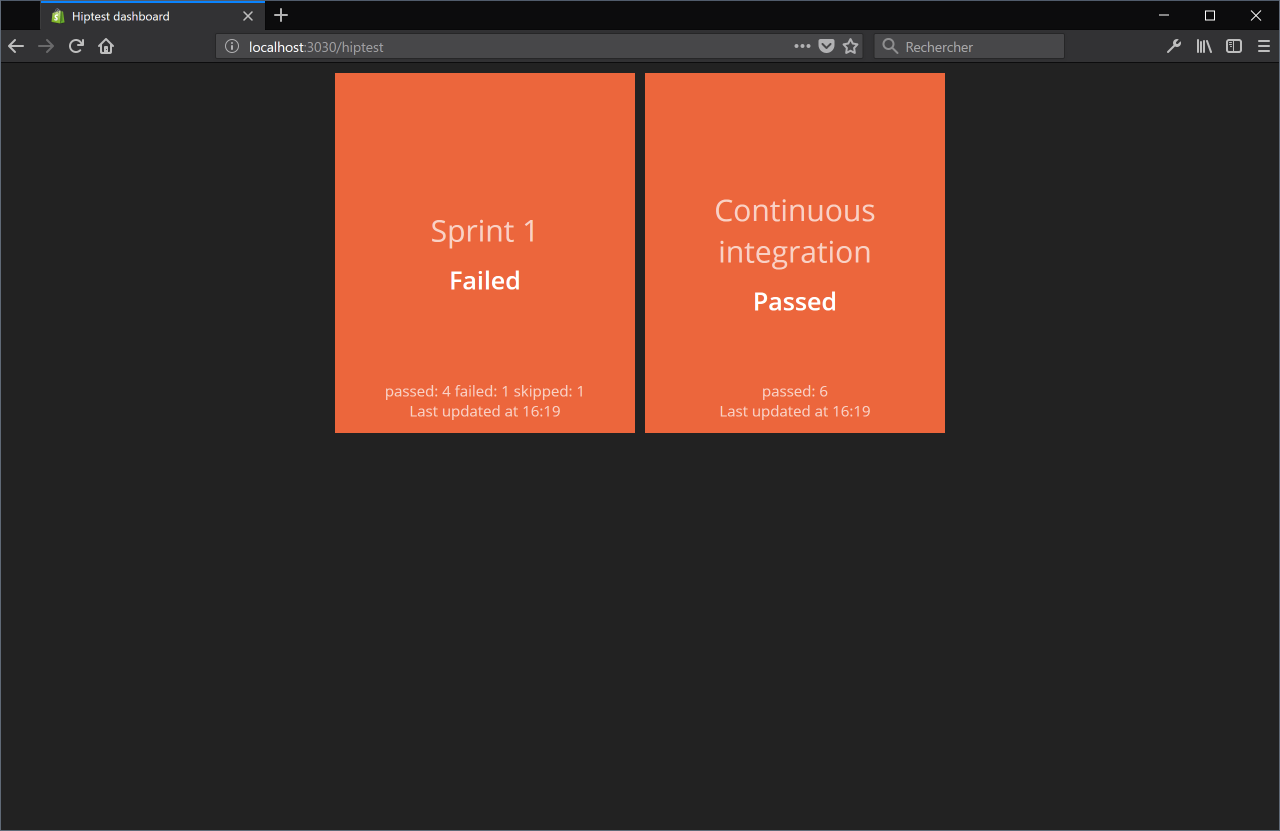1280x831 pixels.
Task: Minimize the Firefox window
Action: click(x=1164, y=15)
